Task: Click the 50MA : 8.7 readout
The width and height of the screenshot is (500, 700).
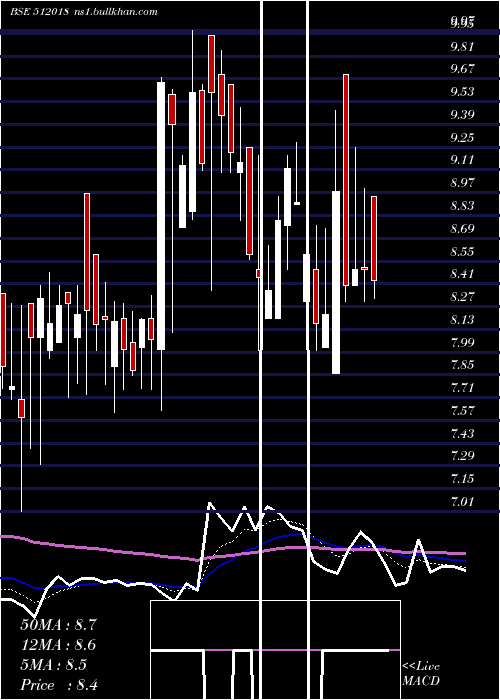Action: pos(58,625)
